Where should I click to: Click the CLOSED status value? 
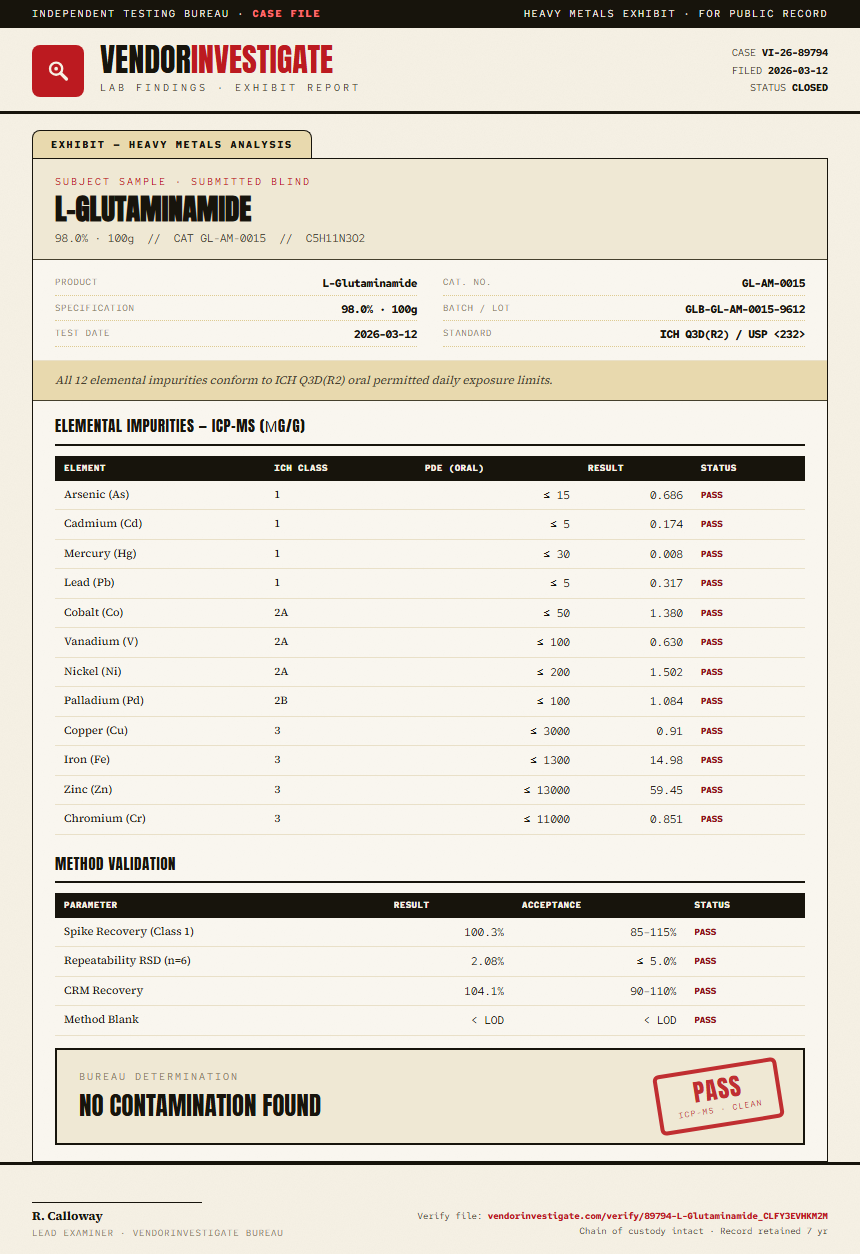[x=810, y=88]
